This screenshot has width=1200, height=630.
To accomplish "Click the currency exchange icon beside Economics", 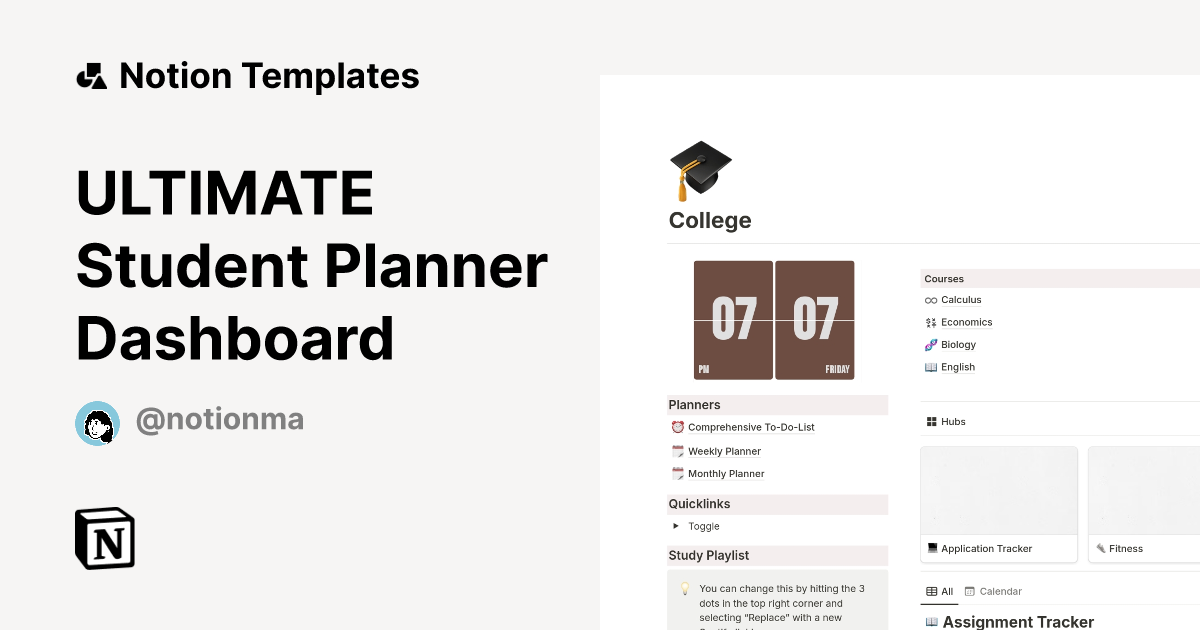I will [x=929, y=322].
